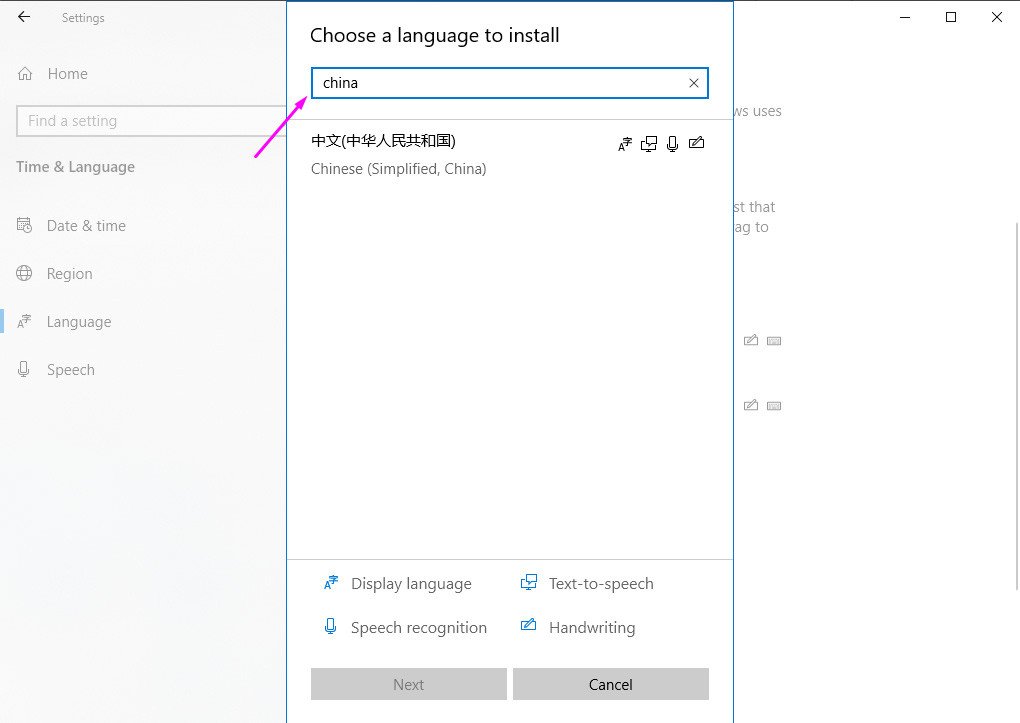Screen dimensions: 1020x723
Task: Click the Cancel button
Action: tap(610, 684)
